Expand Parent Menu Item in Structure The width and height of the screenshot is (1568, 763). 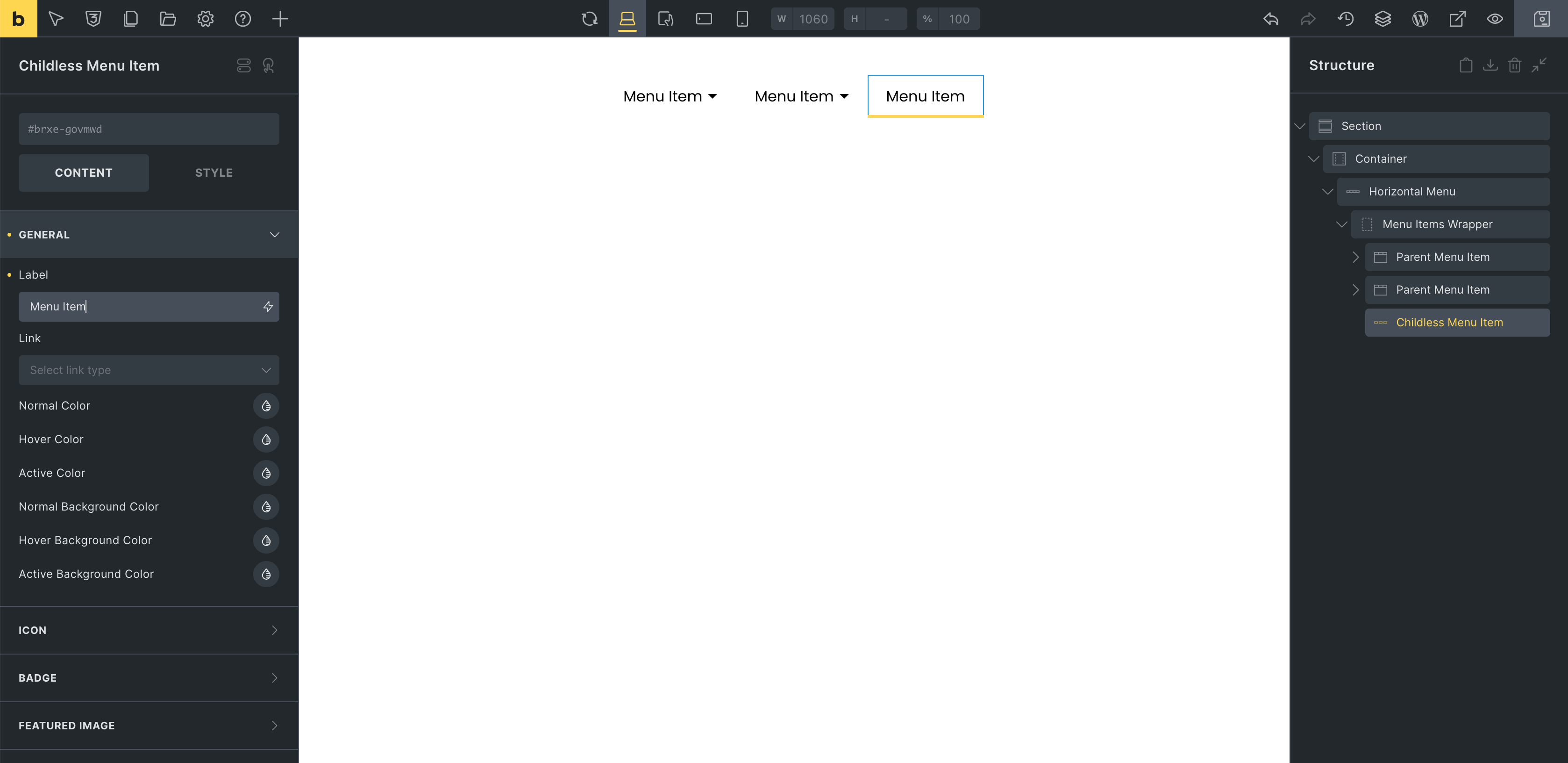1355,256
